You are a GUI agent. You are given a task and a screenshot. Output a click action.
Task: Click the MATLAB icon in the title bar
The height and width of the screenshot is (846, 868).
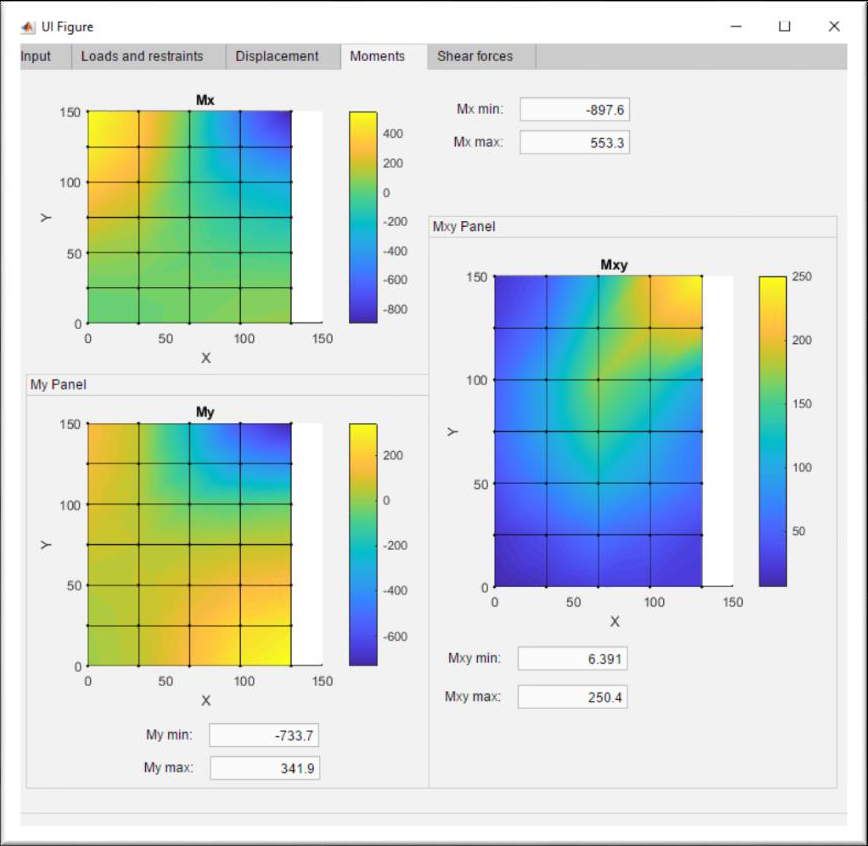pos(29,26)
